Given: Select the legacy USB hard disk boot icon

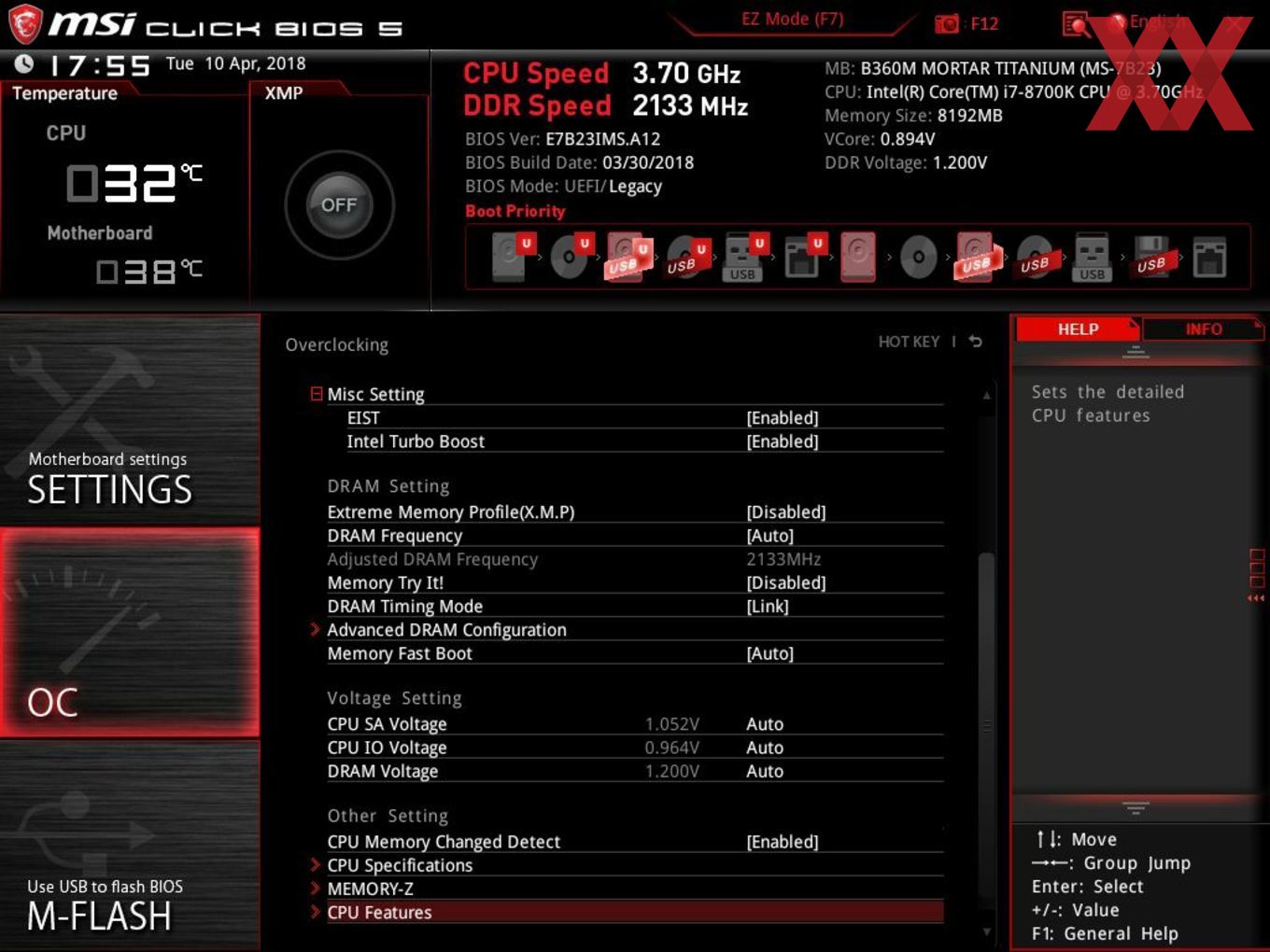Looking at the screenshot, I should click(976, 257).
